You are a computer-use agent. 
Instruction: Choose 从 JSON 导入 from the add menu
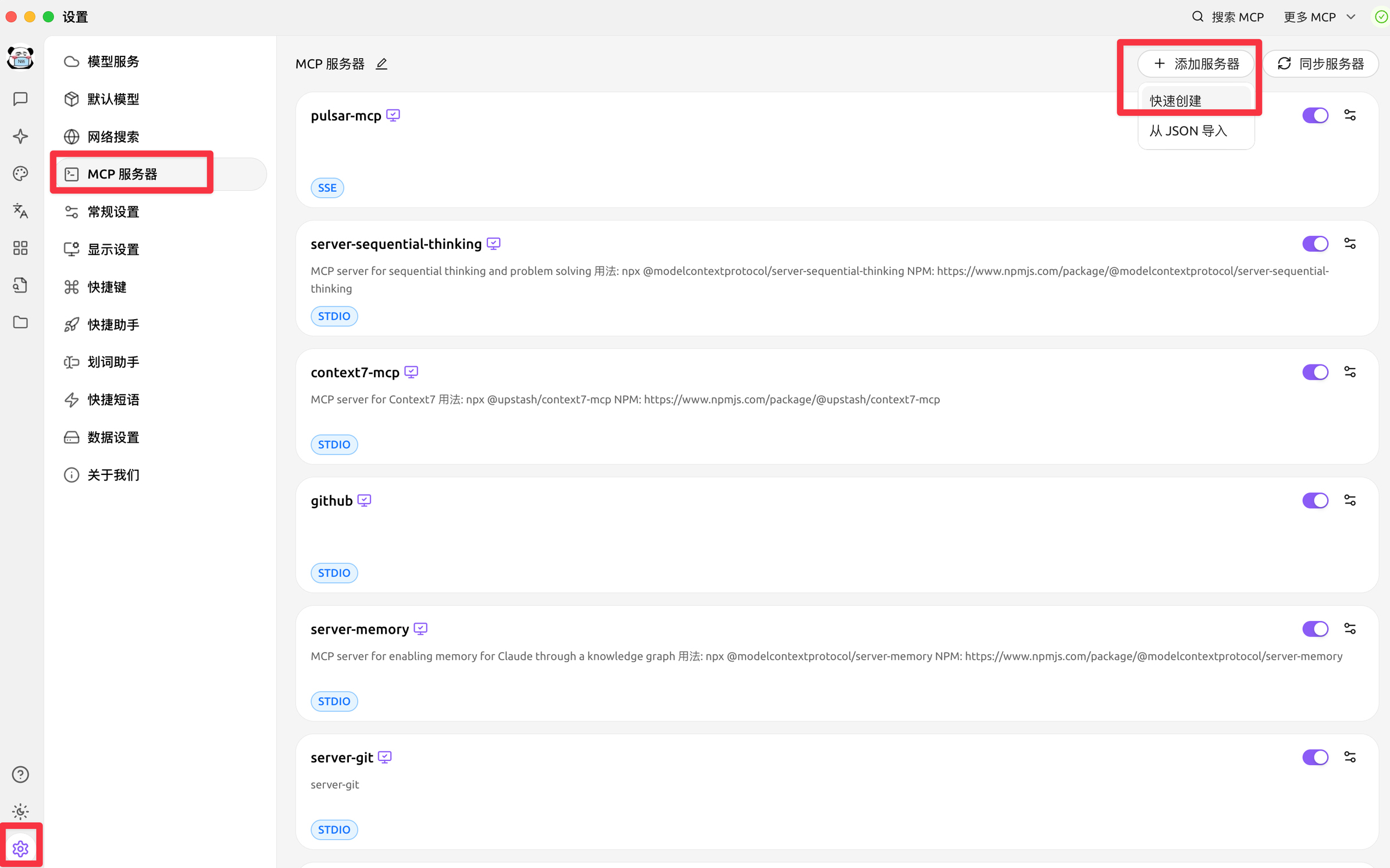coord(1196,131)
